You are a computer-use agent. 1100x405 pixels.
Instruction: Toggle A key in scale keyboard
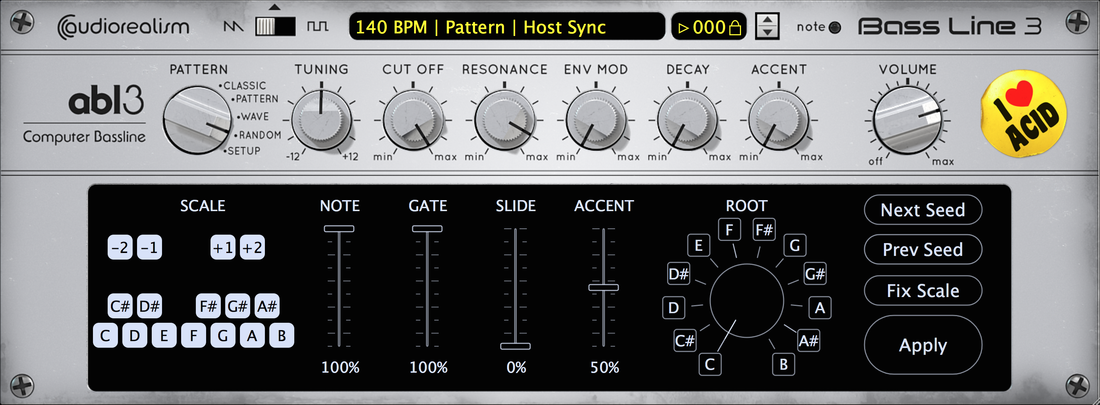click(253, 336)
